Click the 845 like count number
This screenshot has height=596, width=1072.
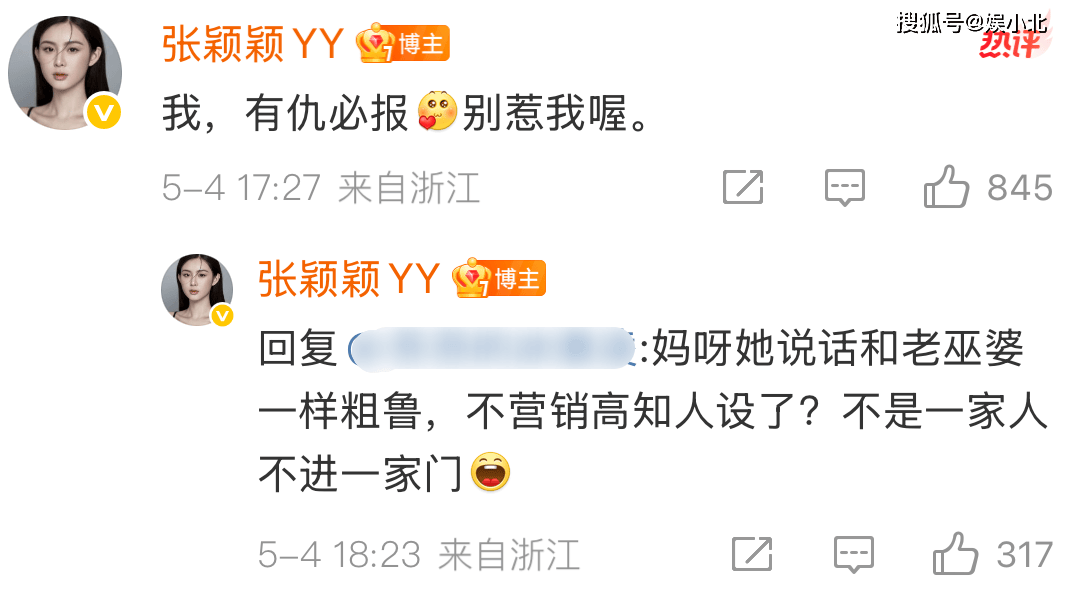1019,188
